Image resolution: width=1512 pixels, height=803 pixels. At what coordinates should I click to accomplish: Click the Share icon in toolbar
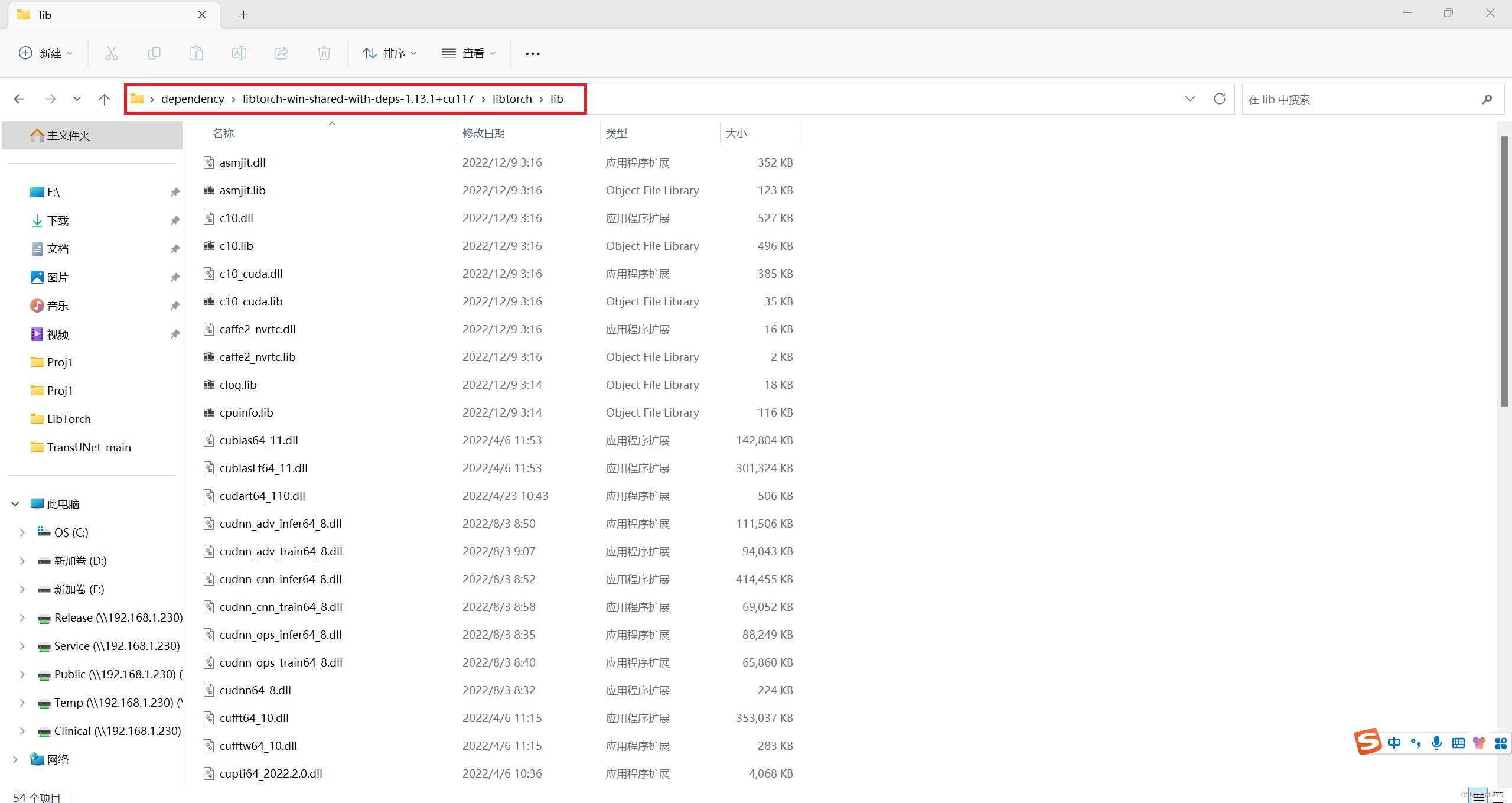[x=282, y=53]
